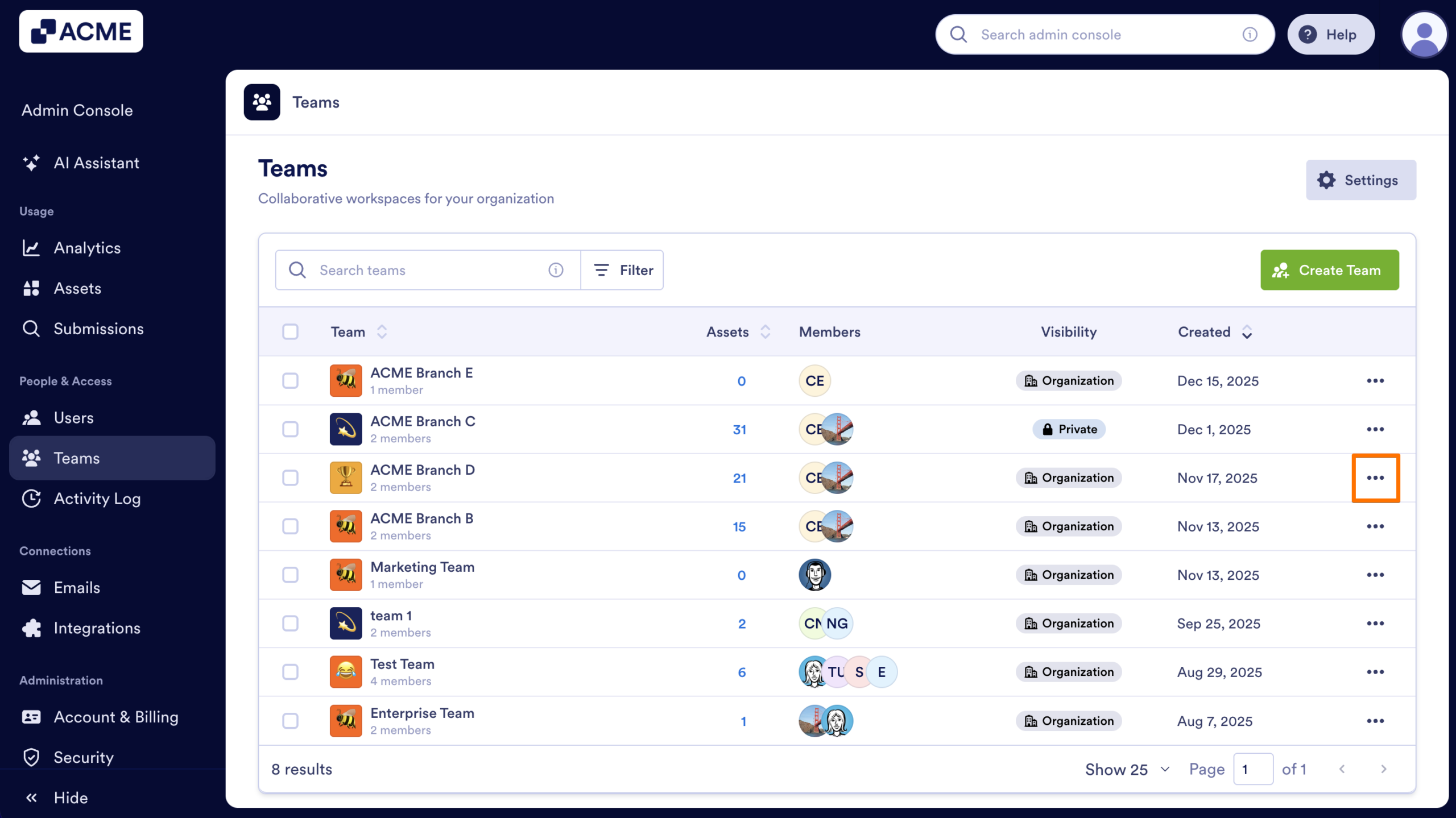Open the Assets section
The width and height of the screenshot is (1456, 818).
click(x=77, y=288)
